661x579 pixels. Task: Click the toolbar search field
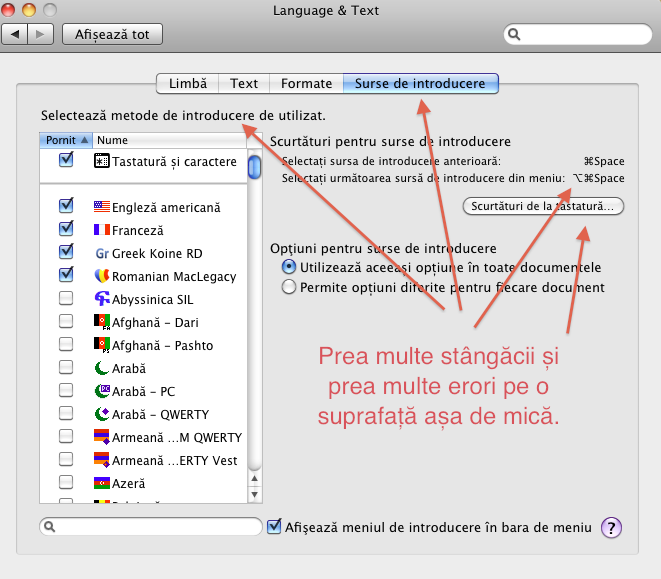tap(578, 34)
